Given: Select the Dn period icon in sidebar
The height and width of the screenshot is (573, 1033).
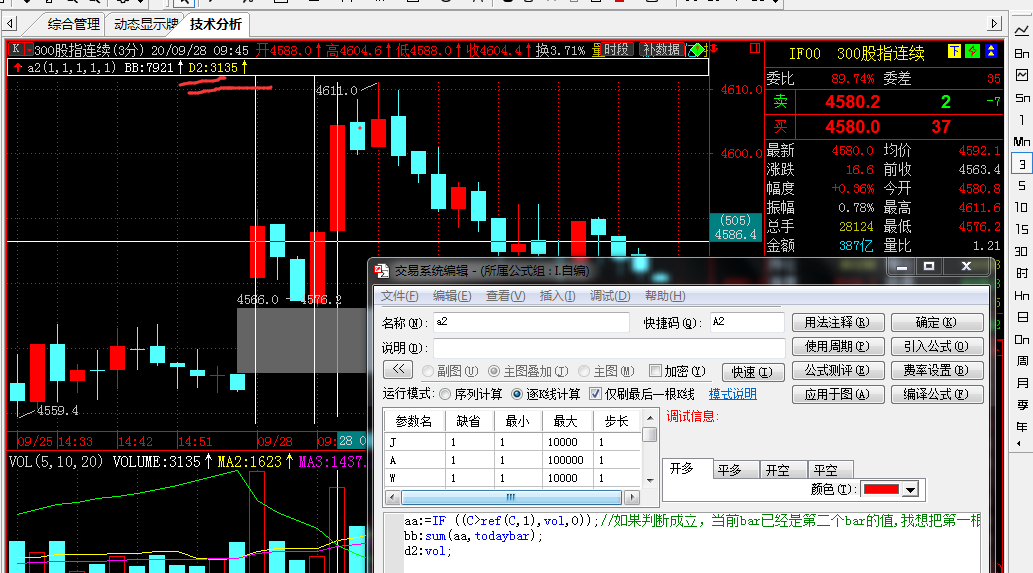Looking at the screenshot, I should [1022, 340].
